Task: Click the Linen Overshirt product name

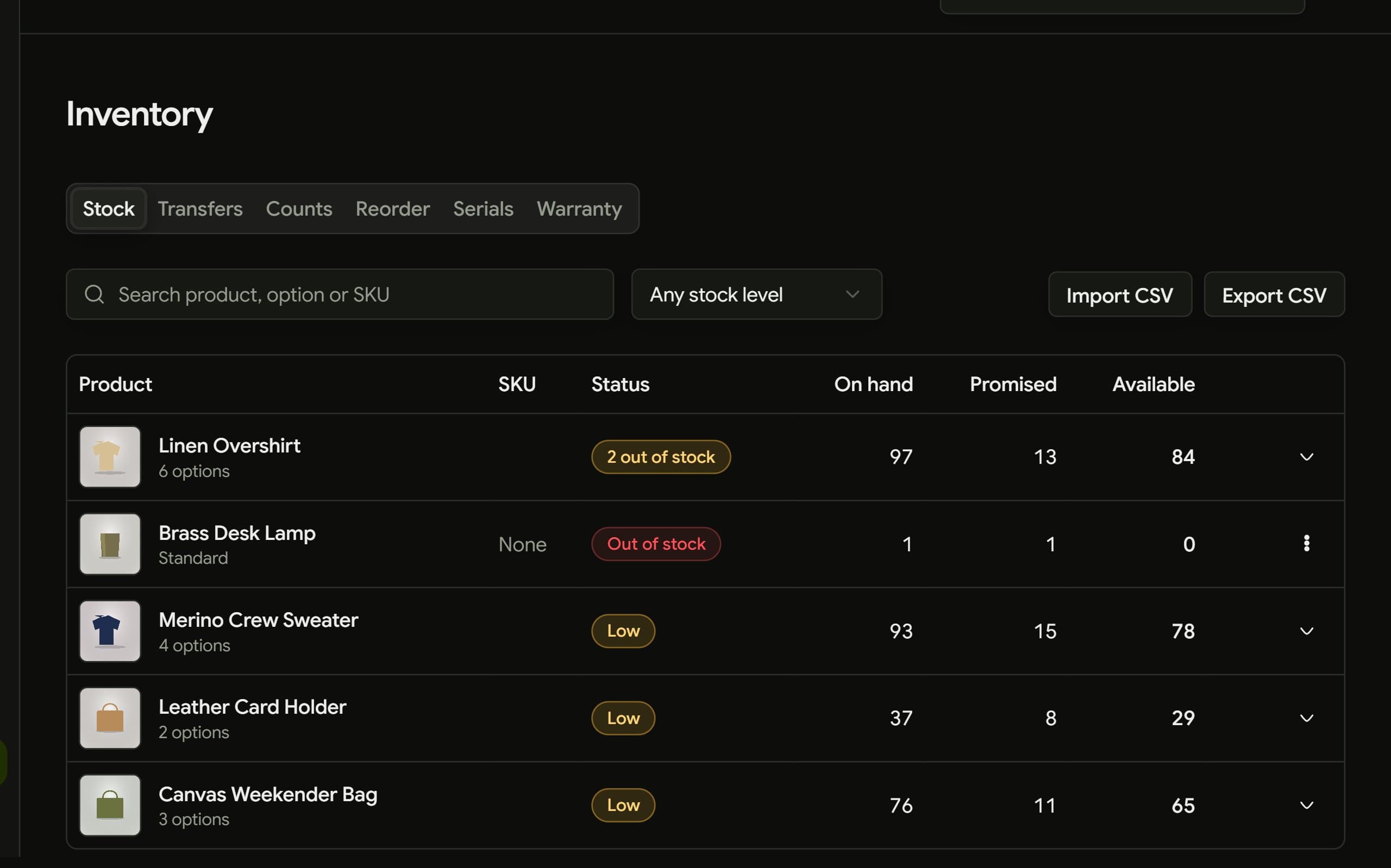Action: point(230,445)
